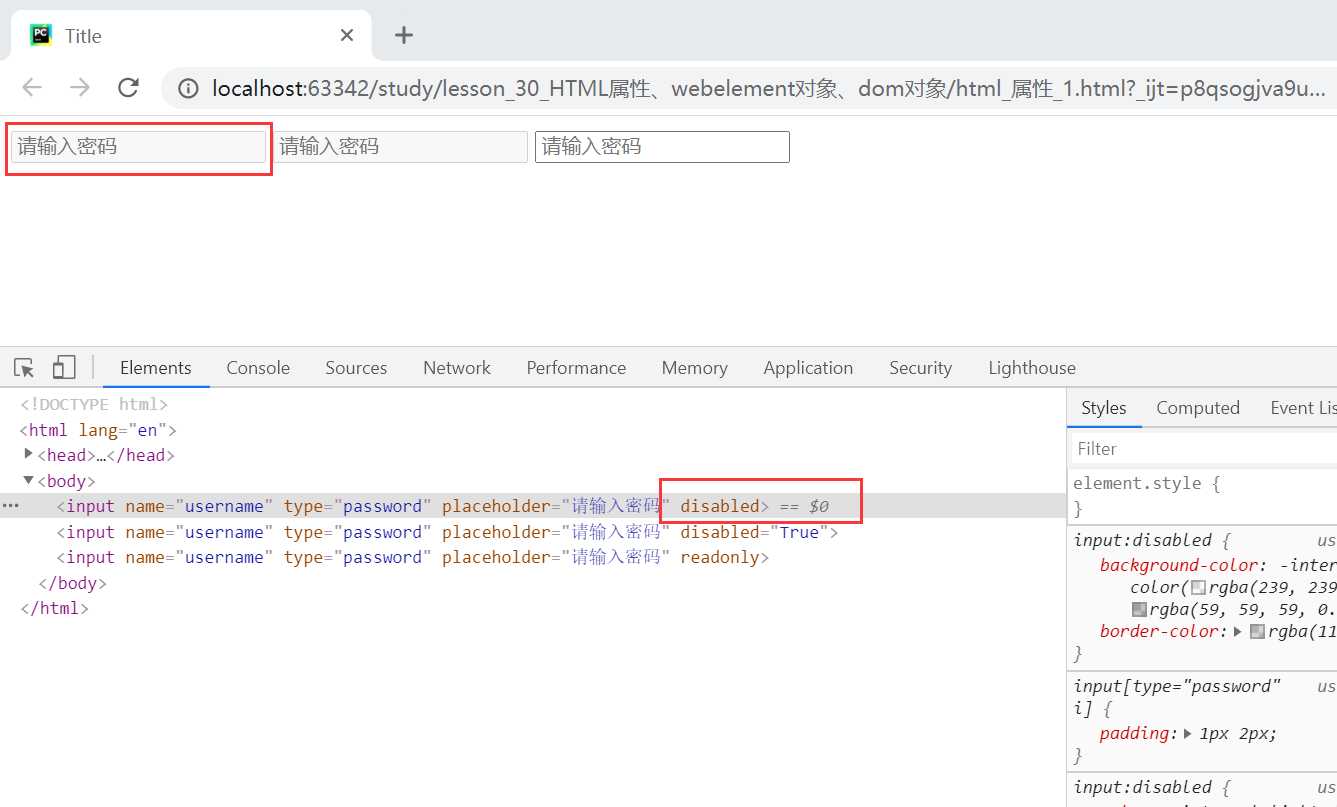Click the browser back arrow

32,88
